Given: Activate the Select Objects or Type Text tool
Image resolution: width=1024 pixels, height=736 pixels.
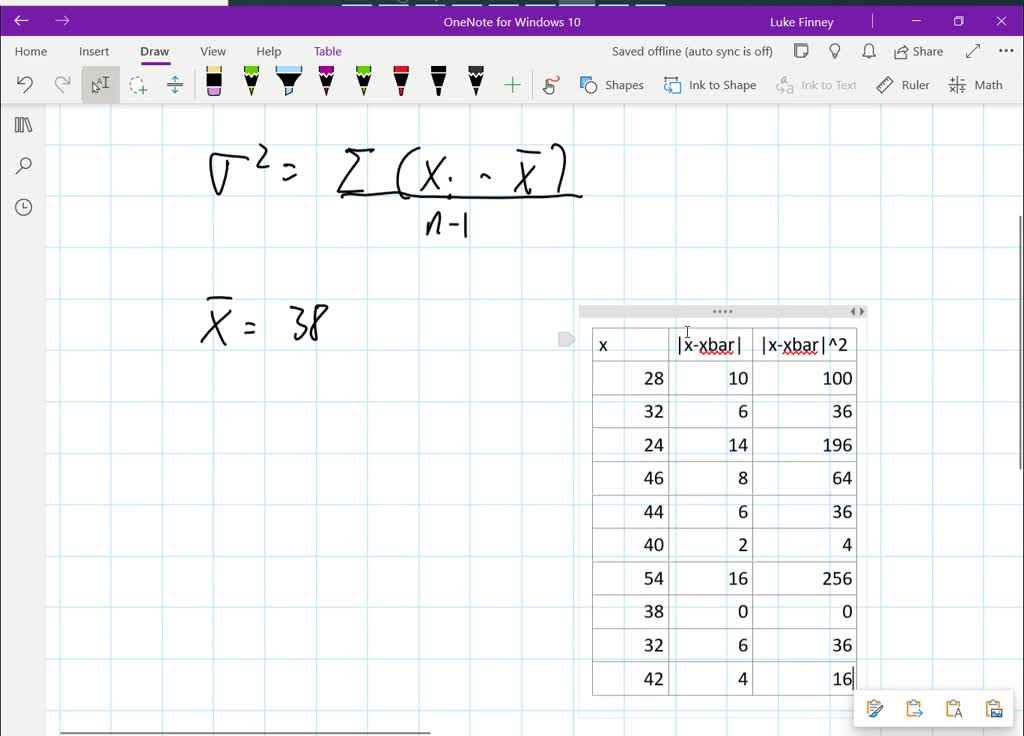Looking at the screenshot, I should click(100, 85).
